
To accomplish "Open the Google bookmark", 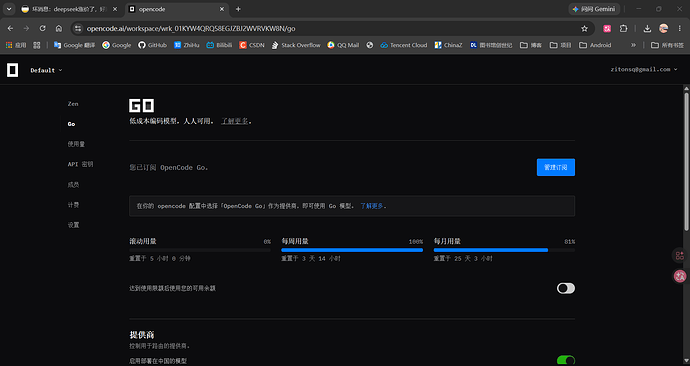I will 117,45.
